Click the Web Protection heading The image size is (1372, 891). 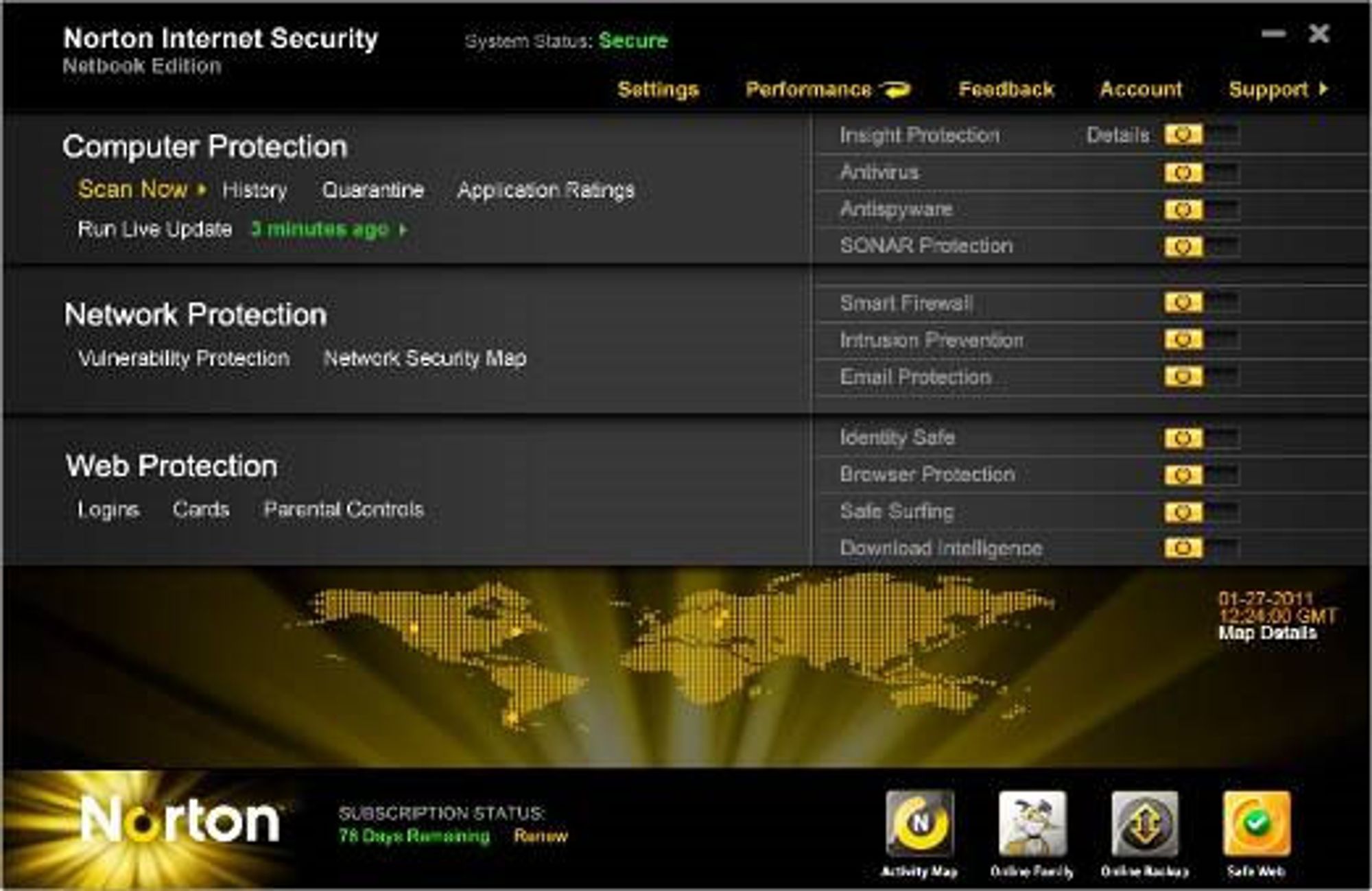click(x=171, y=466)
